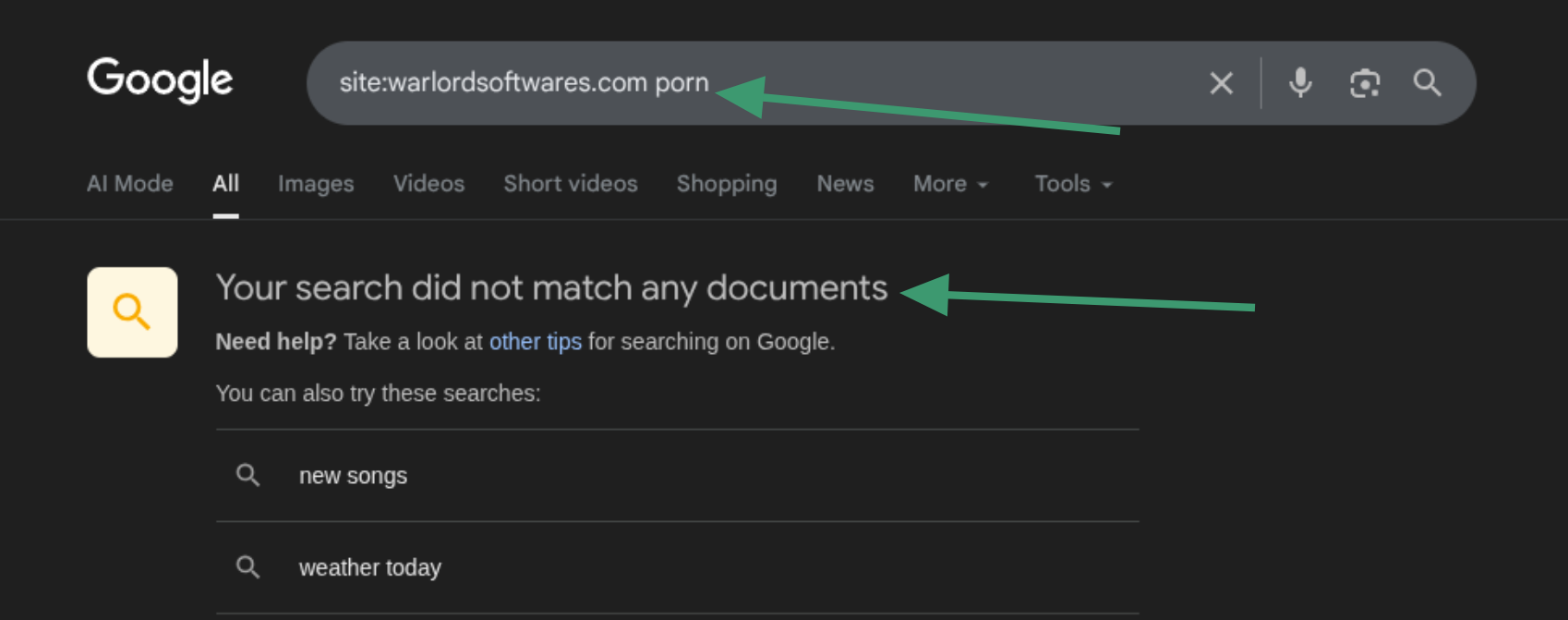Go to the News tab
The image size is (1568, 620).
point(845,184)
